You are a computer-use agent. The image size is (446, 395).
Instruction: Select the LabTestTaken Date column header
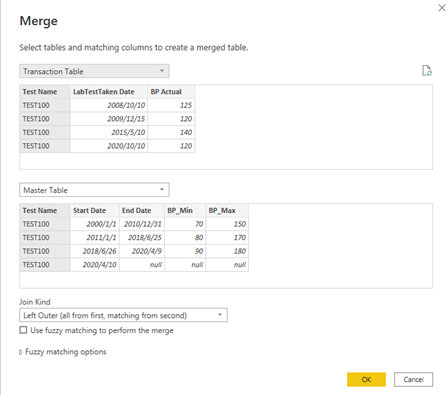[x=109, y=92]
